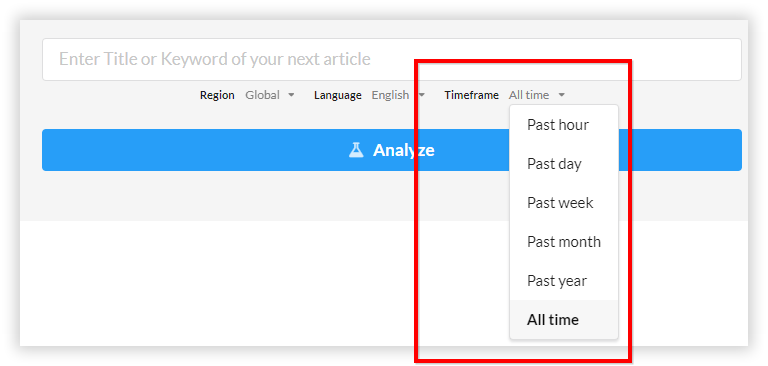Click the flask icon on the Analyze button
Screen dimensions: 768x366
356,150
